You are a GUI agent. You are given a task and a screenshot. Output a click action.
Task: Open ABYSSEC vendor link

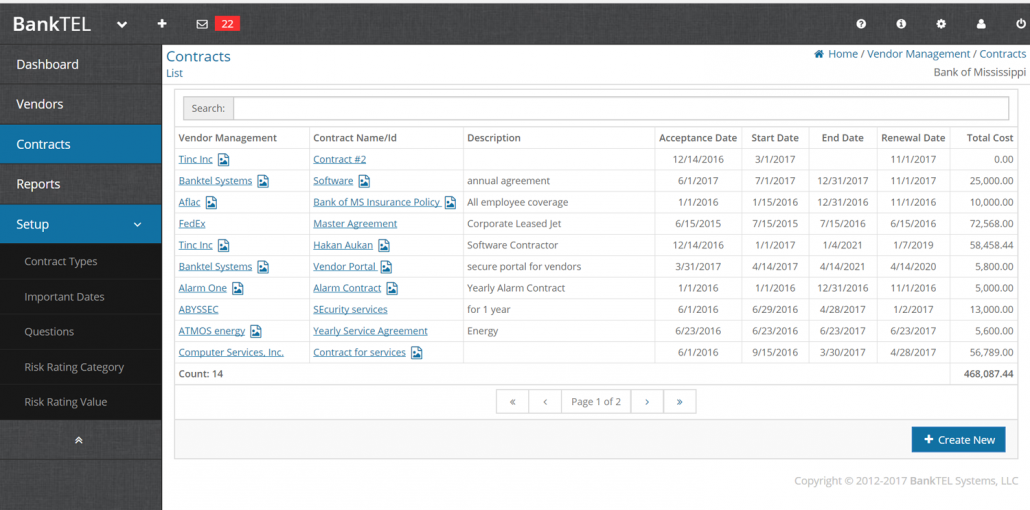coord(198,310)
